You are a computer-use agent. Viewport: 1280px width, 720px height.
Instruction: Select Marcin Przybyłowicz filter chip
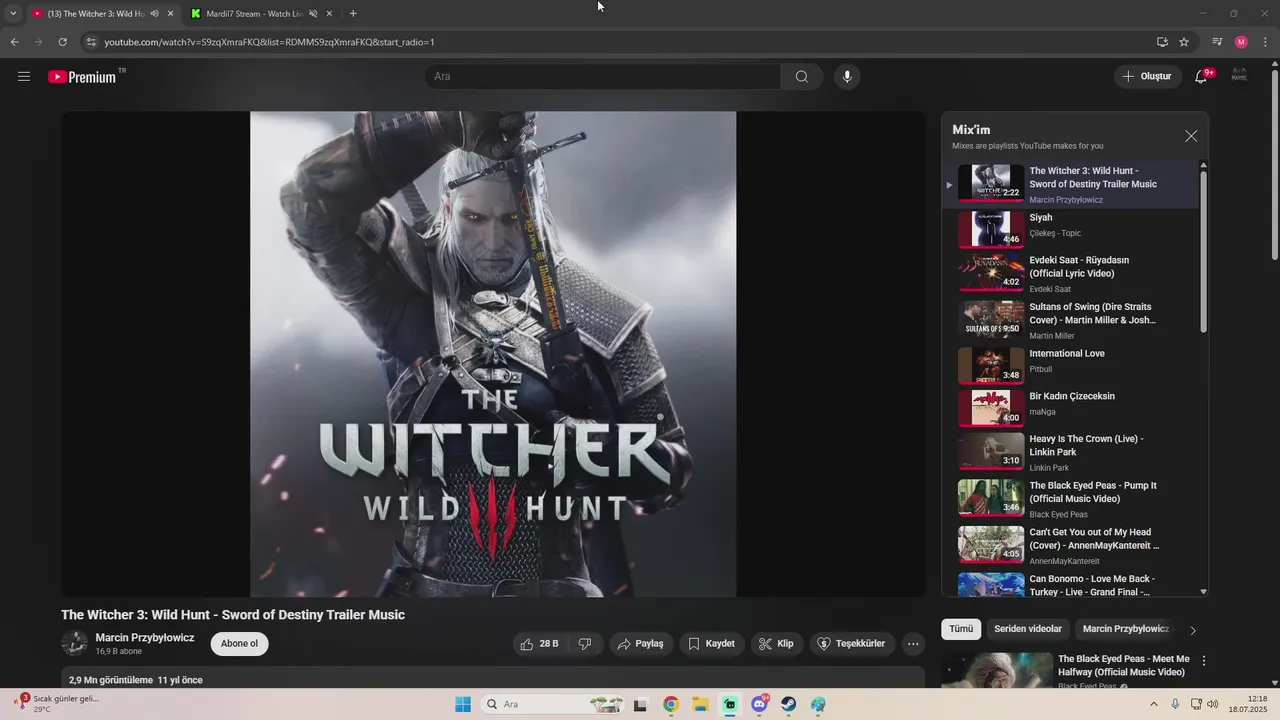pyautogui.click(x=1126, y=629)
